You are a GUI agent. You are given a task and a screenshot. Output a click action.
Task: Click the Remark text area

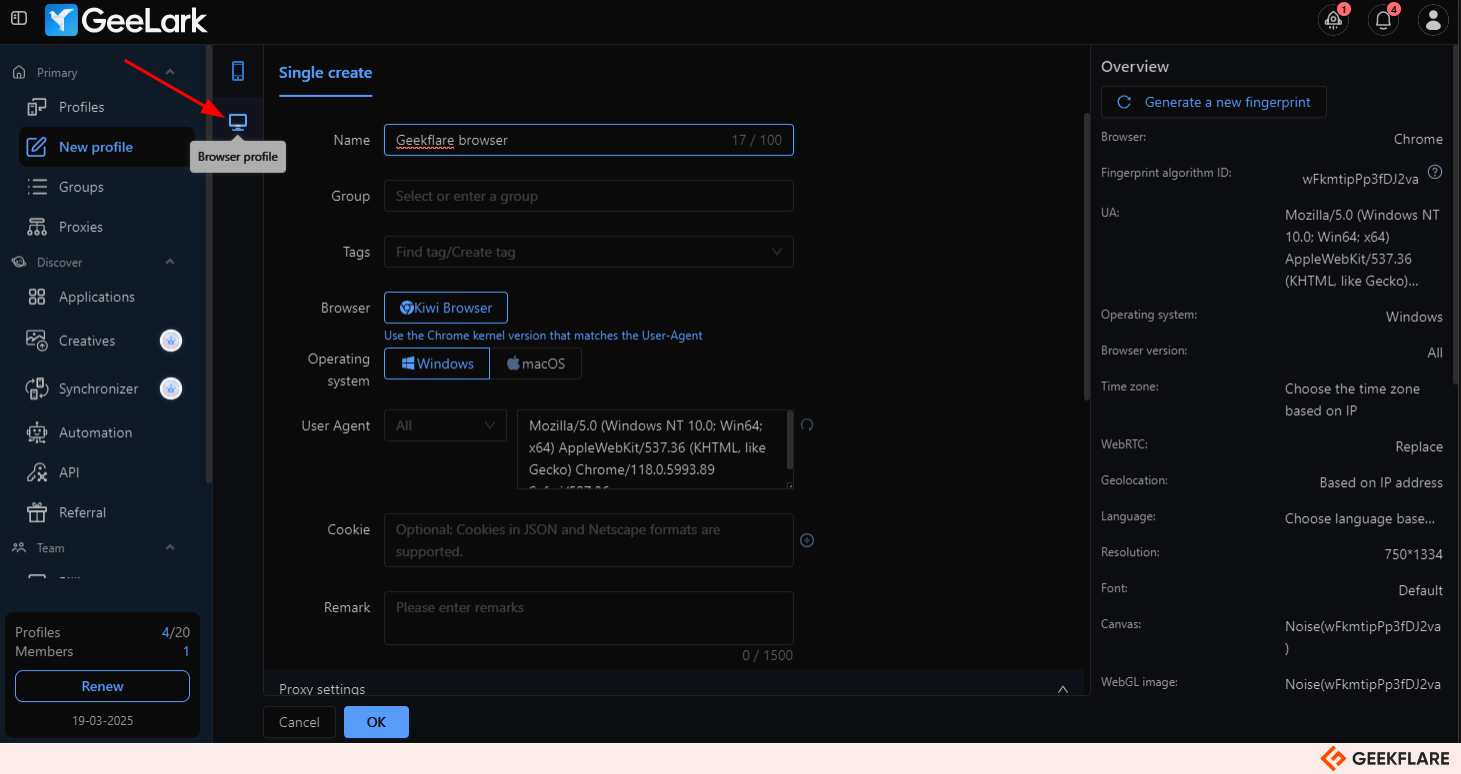[589, 618]
